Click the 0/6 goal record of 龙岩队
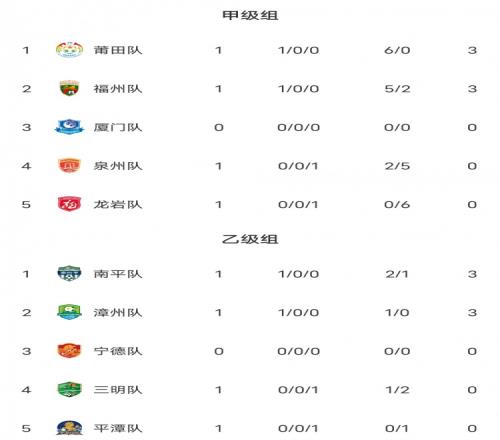The image size is (500, 440). point(397,204)
